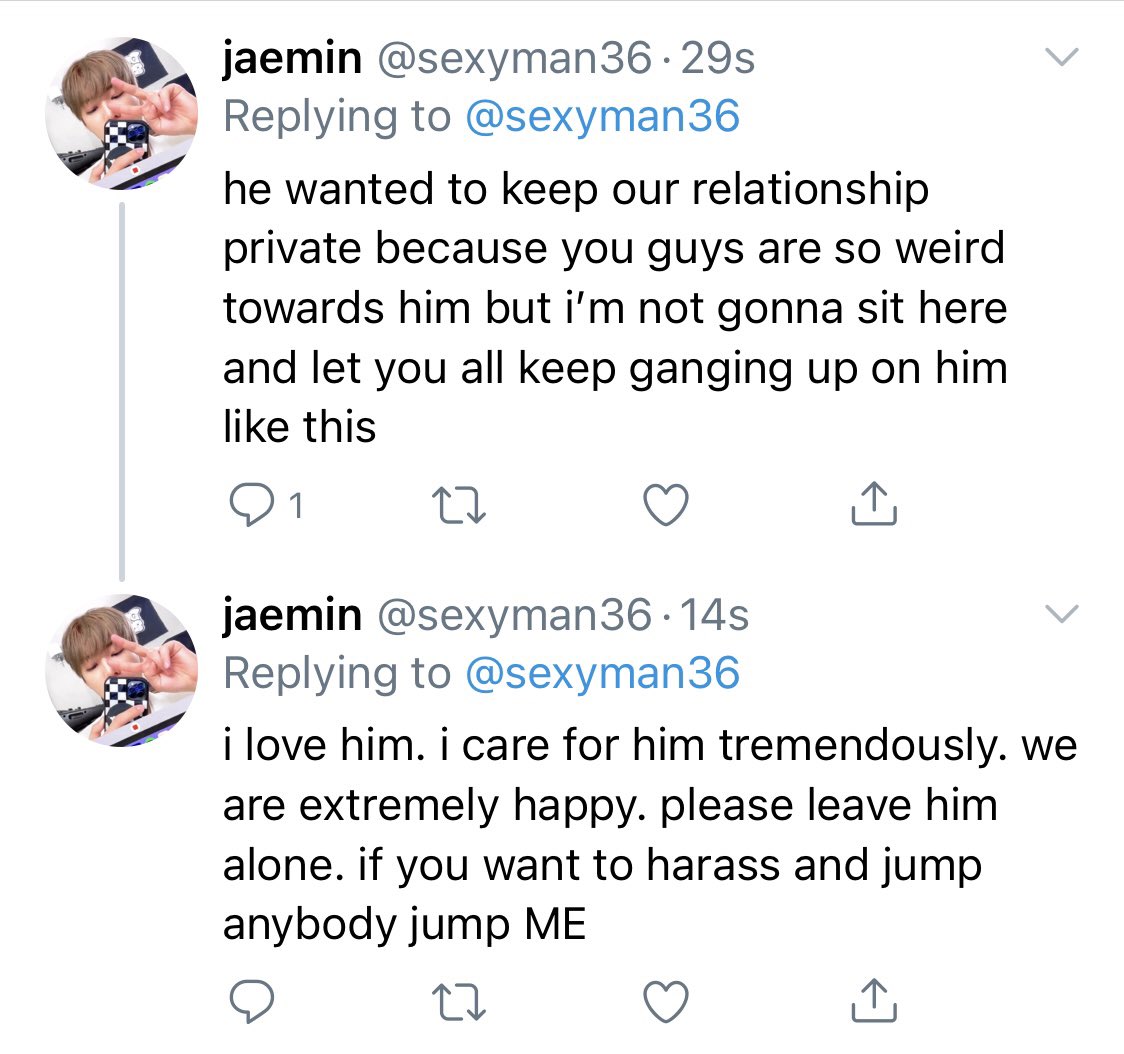The width and height of the screenshot is (1124, 1054).
Task: Open the tweet text 'he wanted to keep'
Action: tap(615, 307)
